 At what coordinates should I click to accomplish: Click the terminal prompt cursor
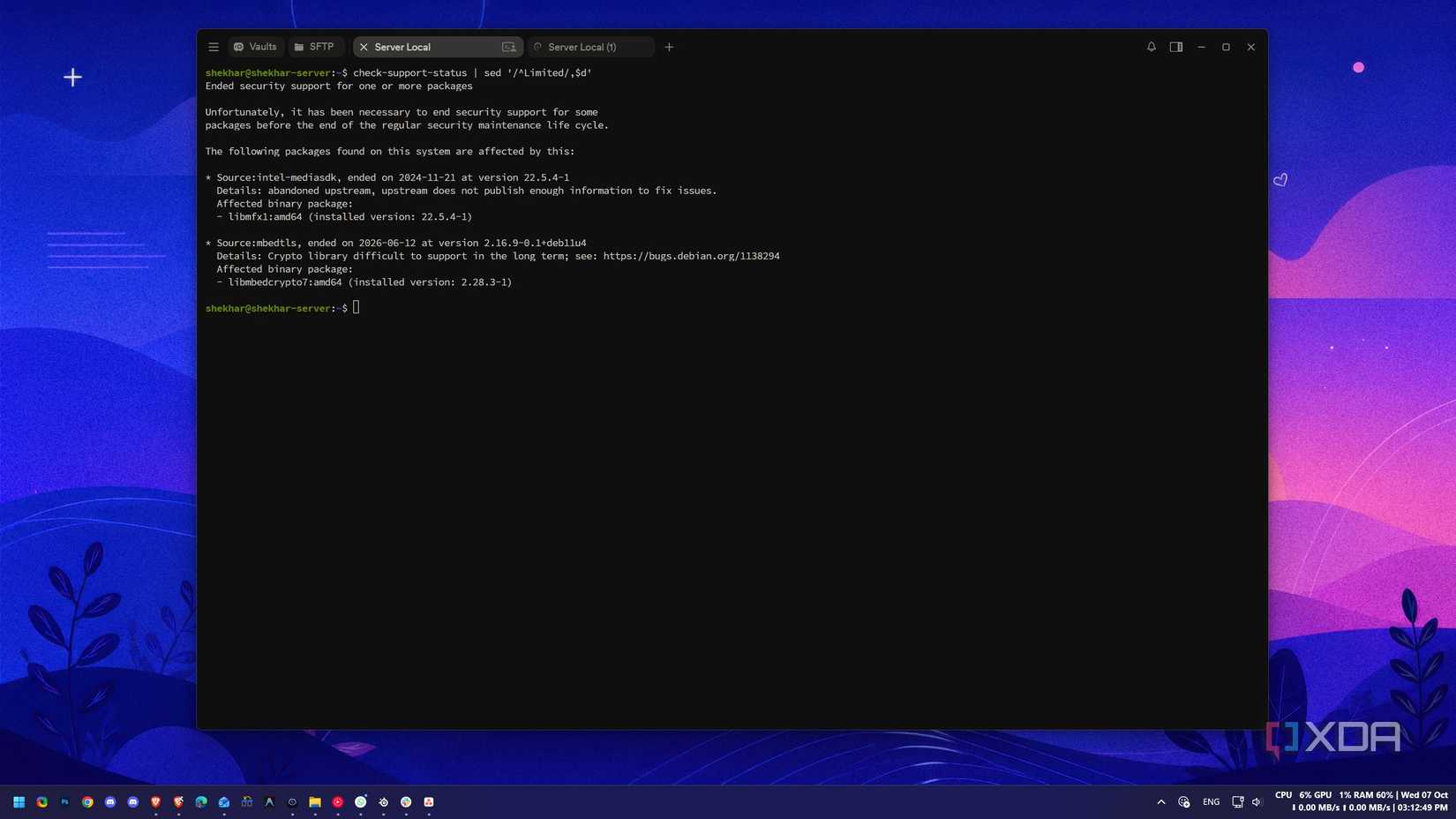click(x=356, y=307)
